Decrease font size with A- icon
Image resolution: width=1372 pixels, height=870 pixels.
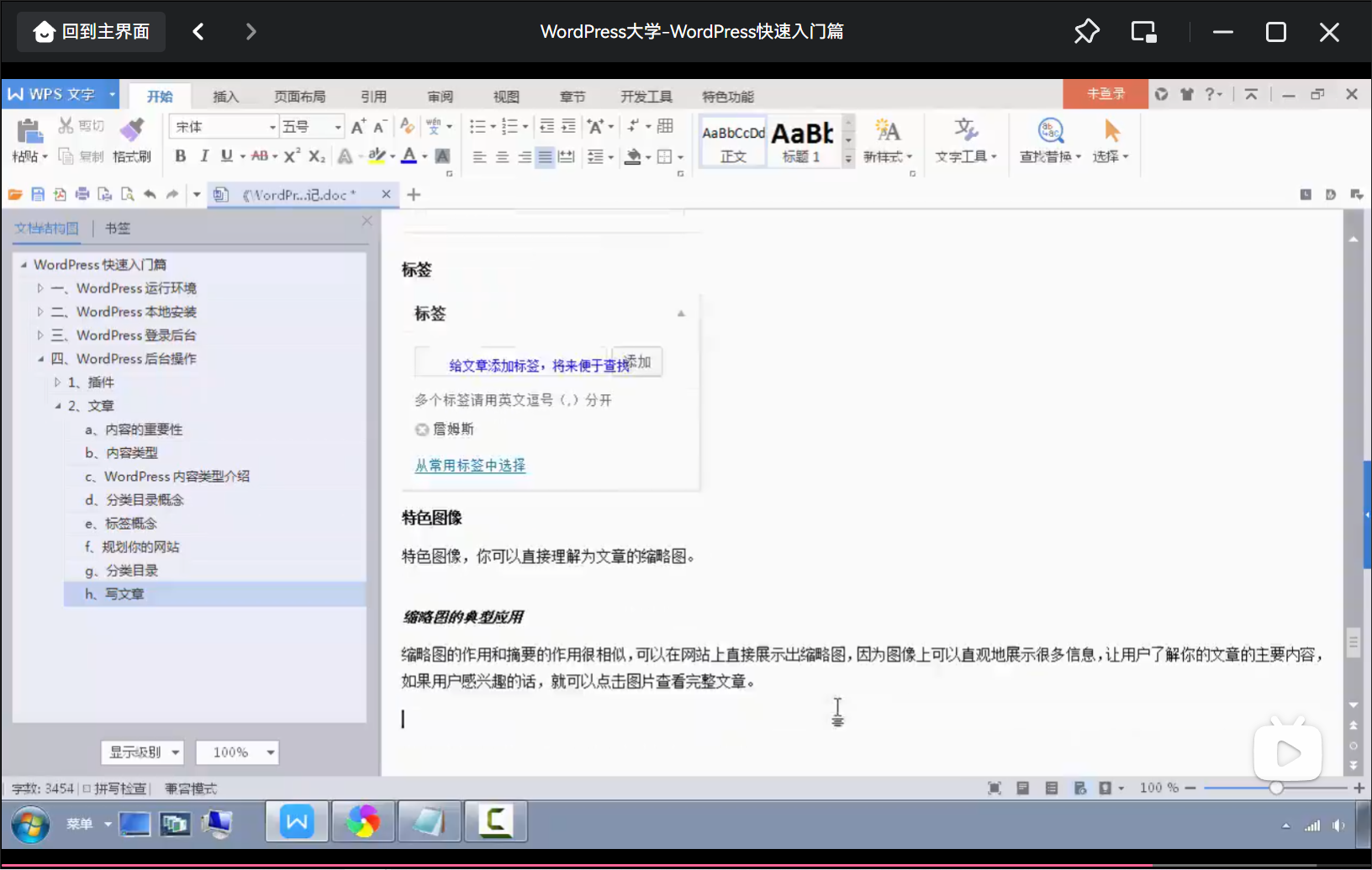[379, 127]
